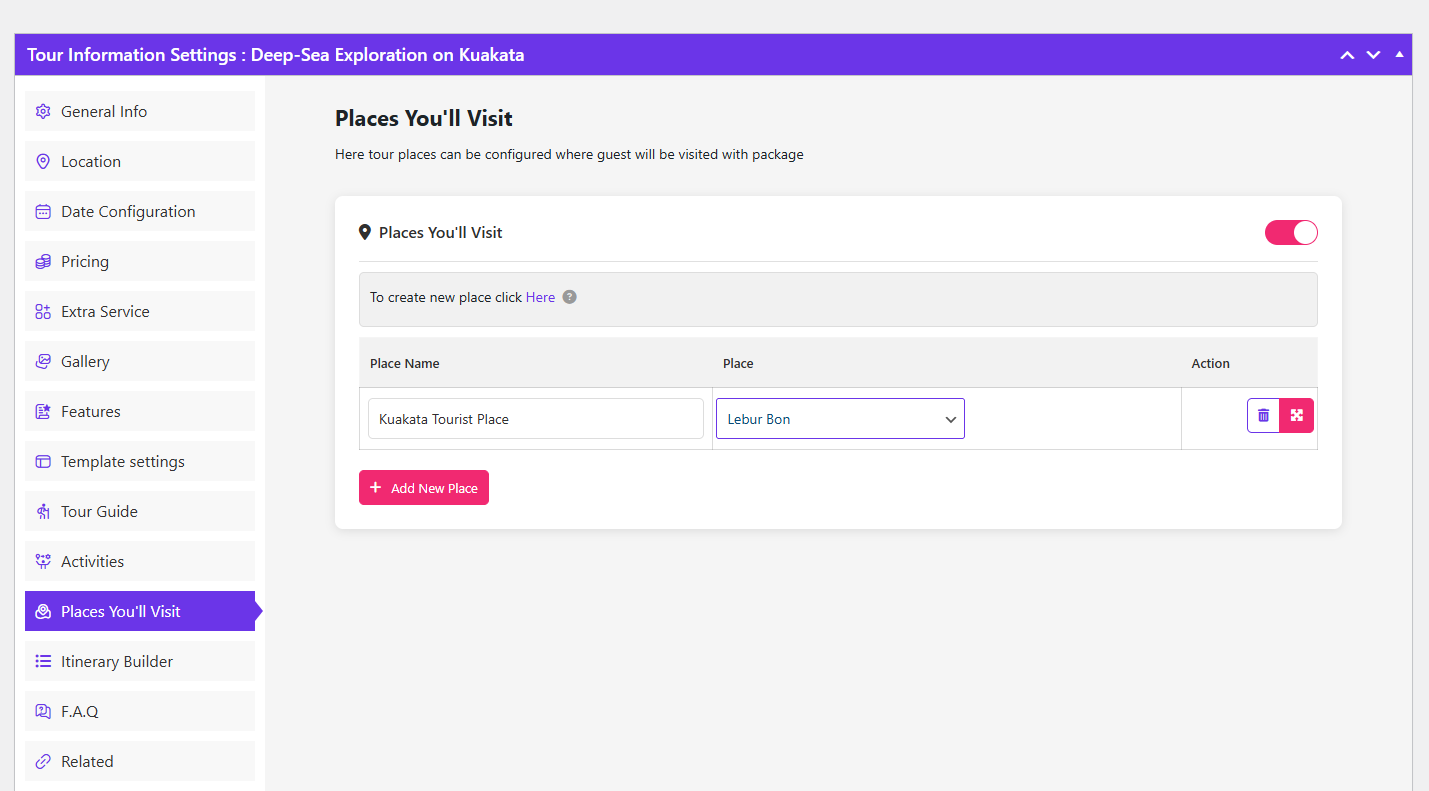Click the pink move handle icon in Action column
Viewport: 1429px width, 791px height.
tap(1297, 415)
